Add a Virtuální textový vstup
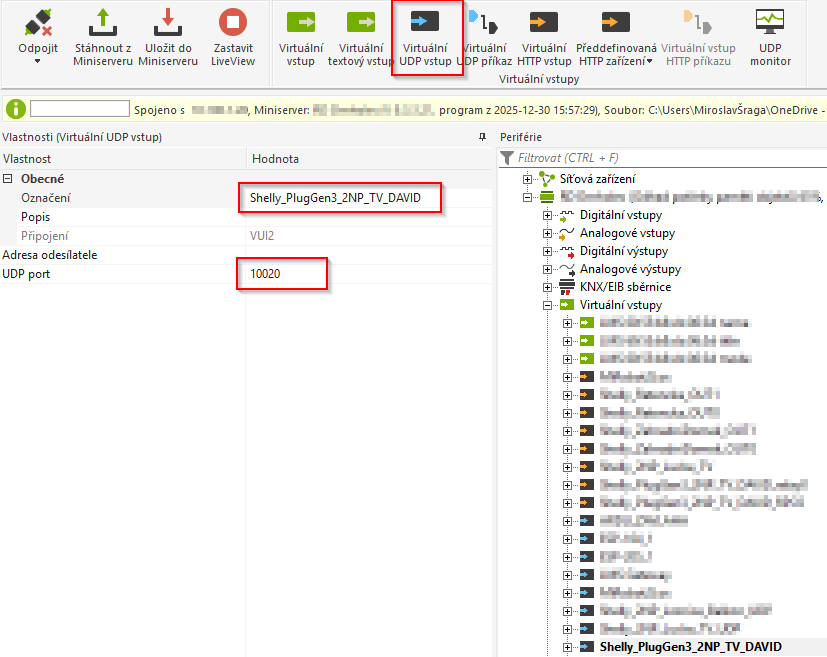 click(360, 23)
